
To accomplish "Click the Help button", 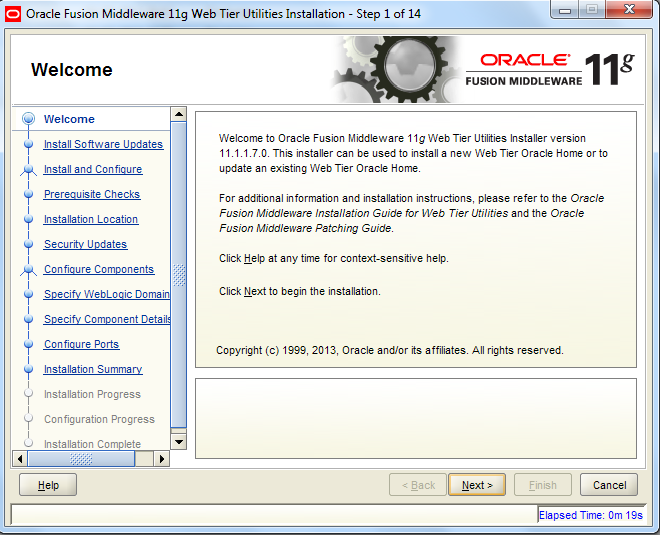I will [x=48, y=485].
